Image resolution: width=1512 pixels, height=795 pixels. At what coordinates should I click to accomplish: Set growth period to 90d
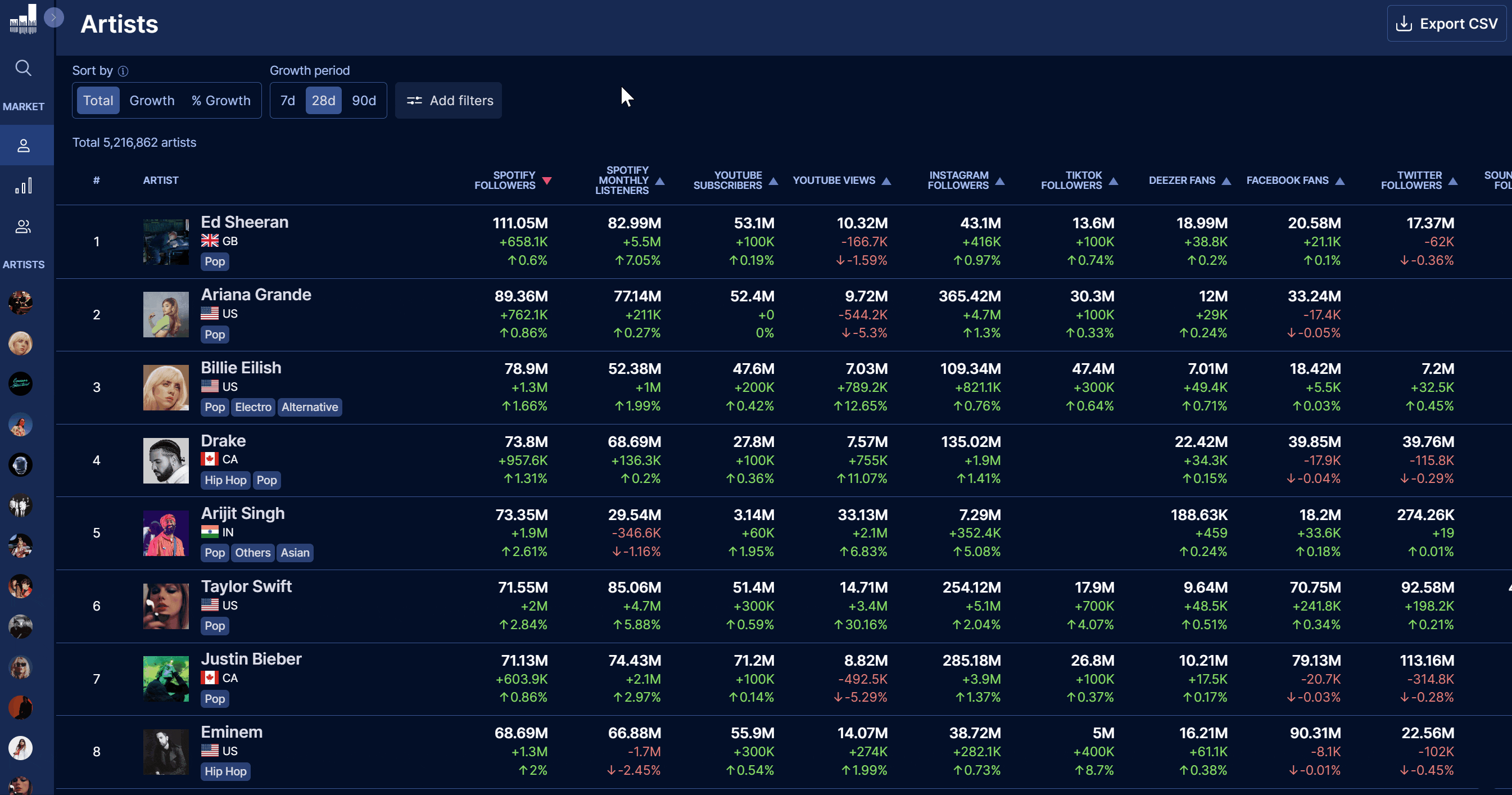[364, 101]
